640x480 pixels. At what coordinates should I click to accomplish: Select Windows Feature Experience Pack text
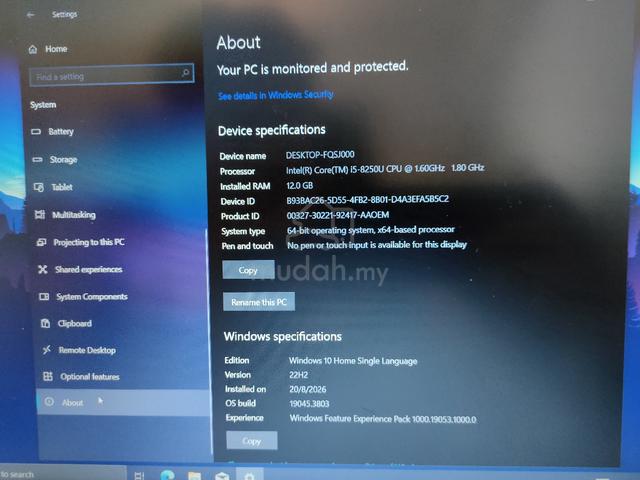pos(383,419)
